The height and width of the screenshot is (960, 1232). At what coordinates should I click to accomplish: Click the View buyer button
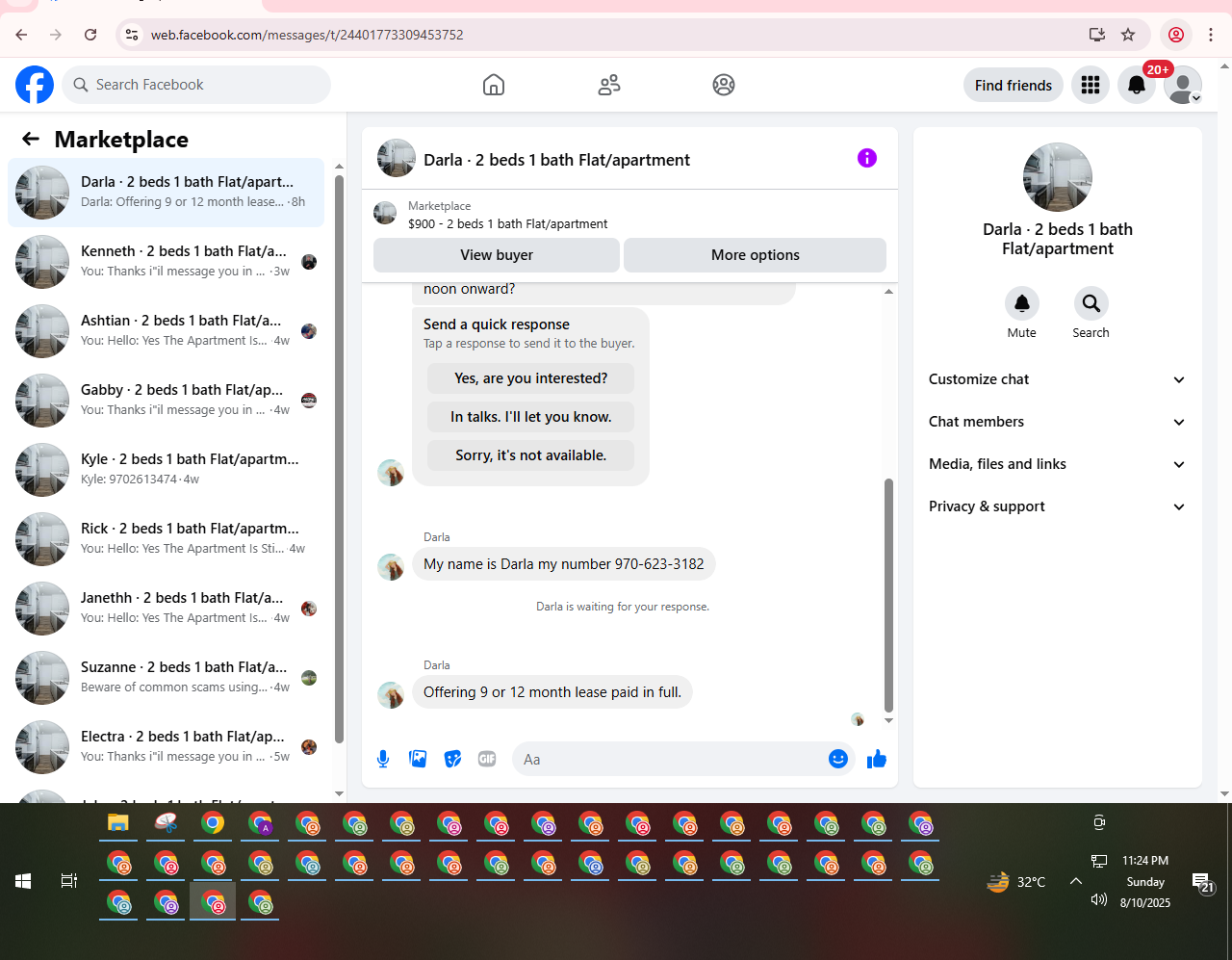click(x=497, y=255)
